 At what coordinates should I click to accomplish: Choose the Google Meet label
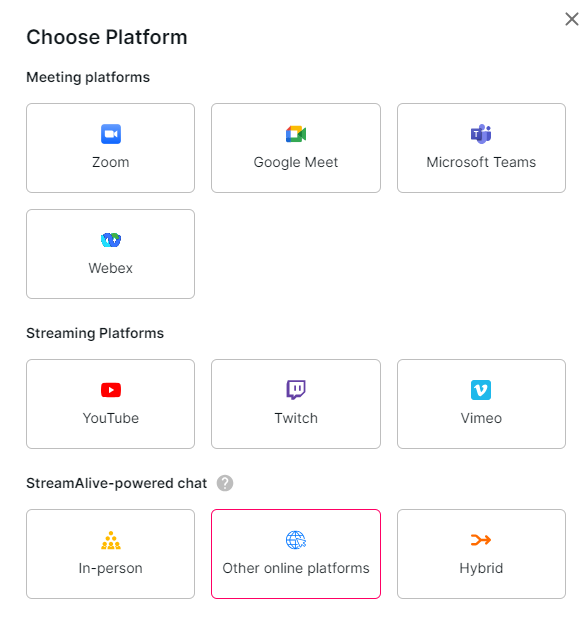click(296, 162)
